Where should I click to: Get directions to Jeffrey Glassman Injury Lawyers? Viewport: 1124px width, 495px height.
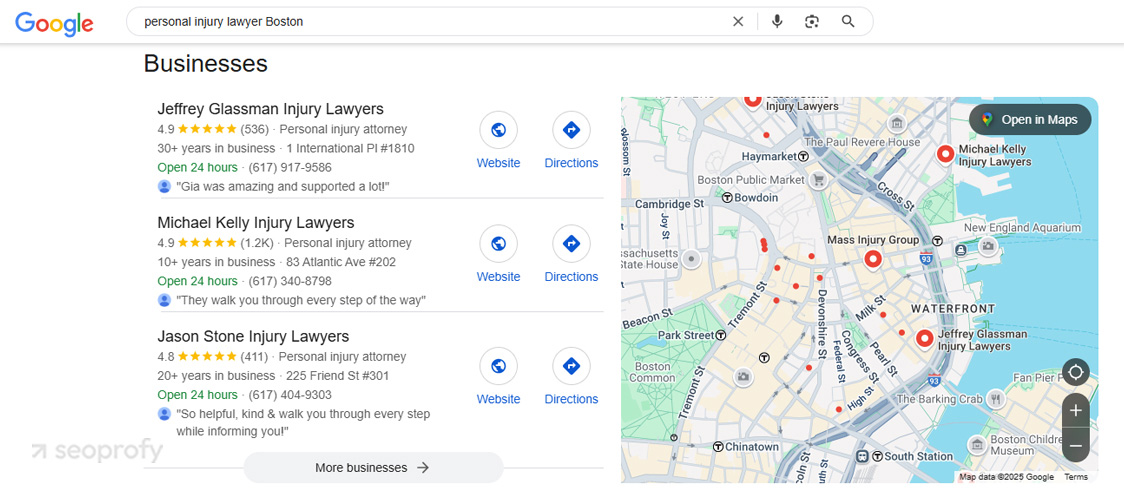pyautogui.click(x=571, y=130)
